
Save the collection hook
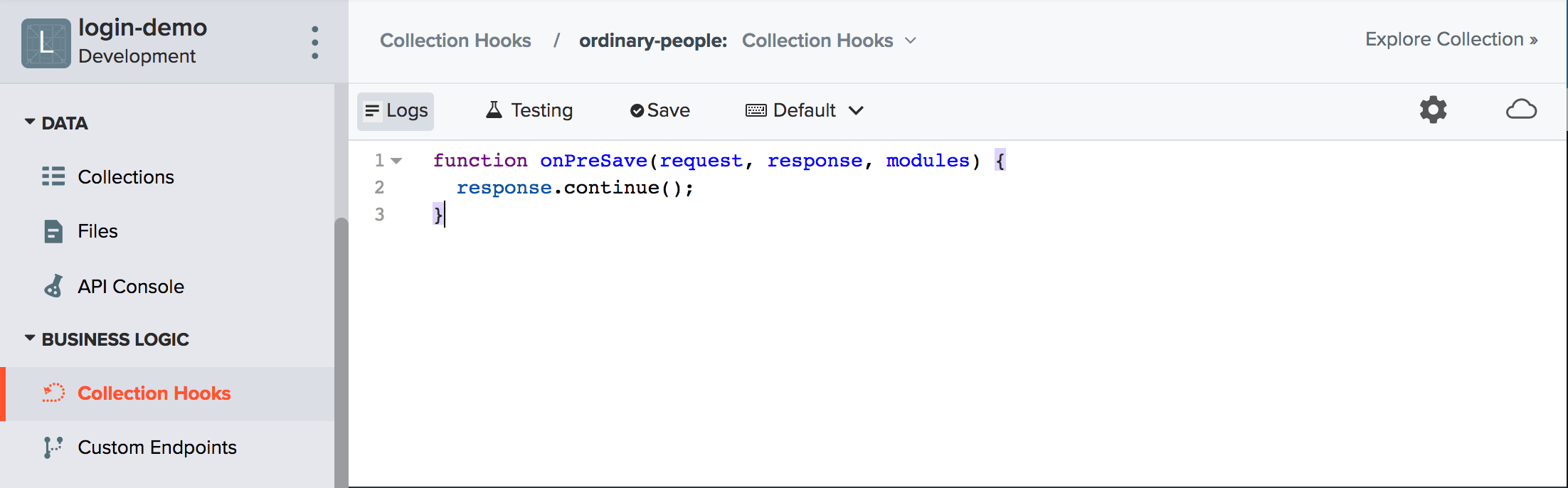click(x=660, y=111)
